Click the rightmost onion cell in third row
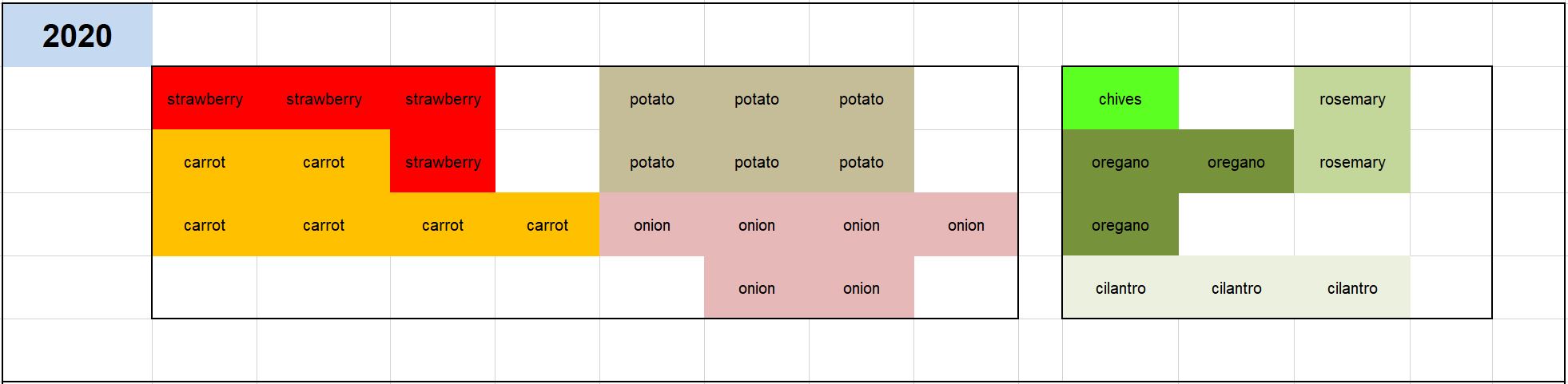Viewport: 1568px width, 384px height. [966, 224]
